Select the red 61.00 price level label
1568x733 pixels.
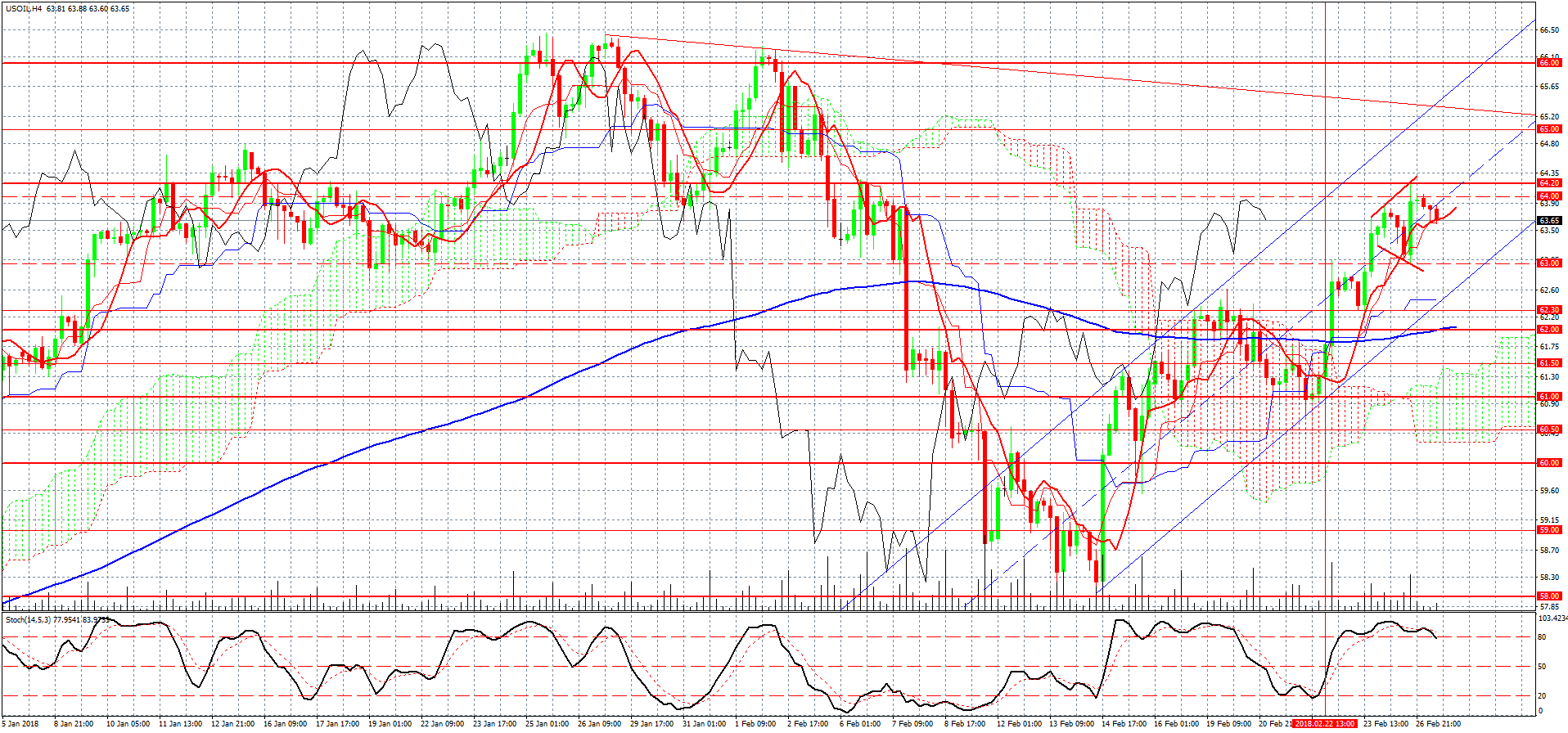pyautogui.click(x=1549, y=397)
